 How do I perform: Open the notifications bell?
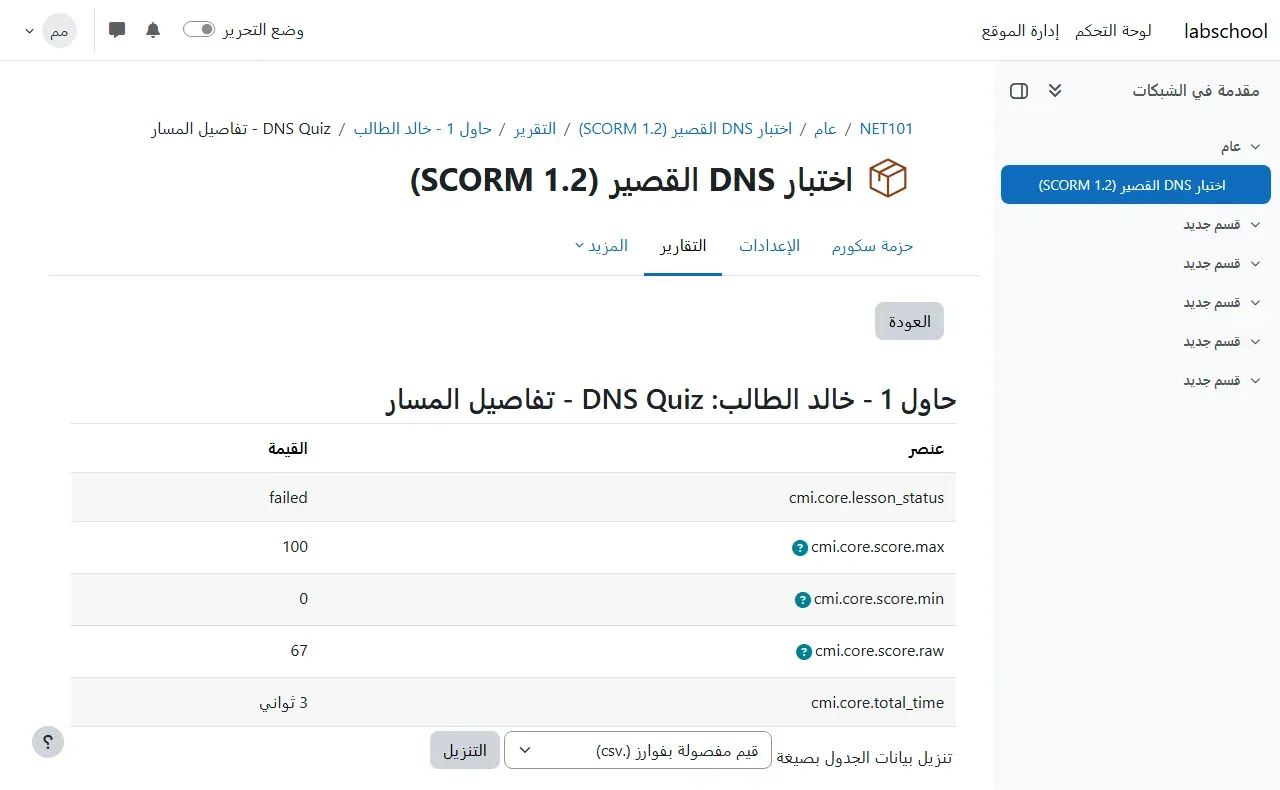click(153, 30)
